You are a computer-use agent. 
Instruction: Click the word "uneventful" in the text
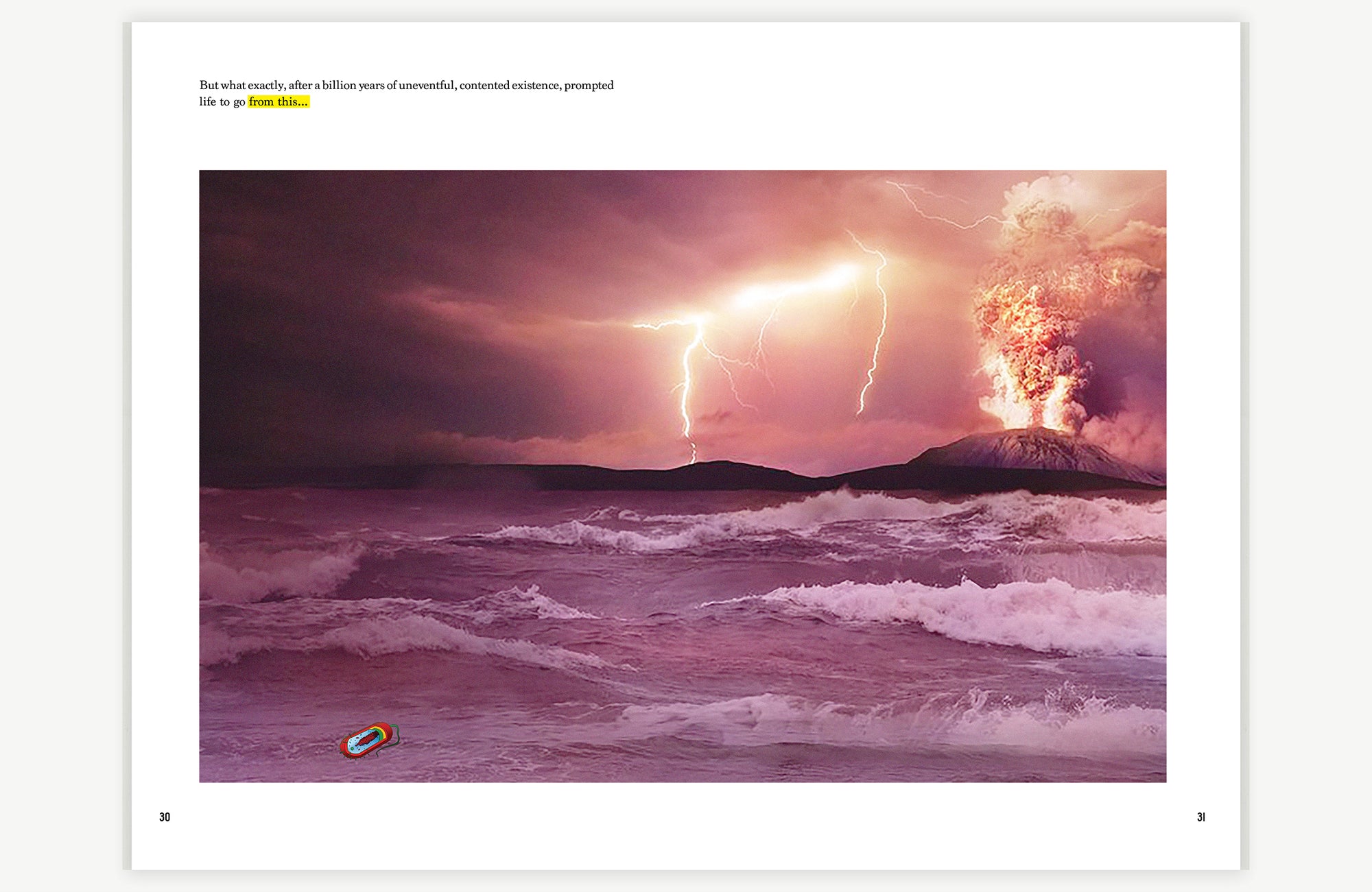pos(427,86)
